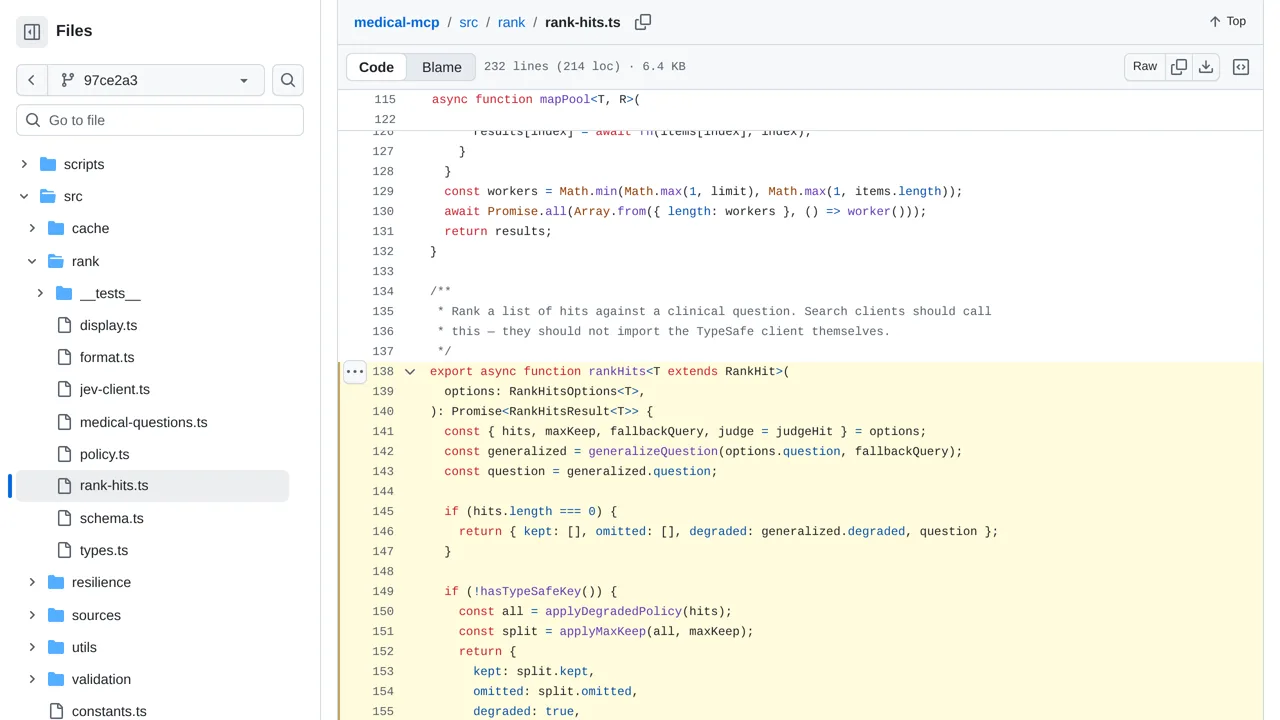Click the applyDegradedPolicy call
Viewport: 1280px width, 720px height.
613,611
